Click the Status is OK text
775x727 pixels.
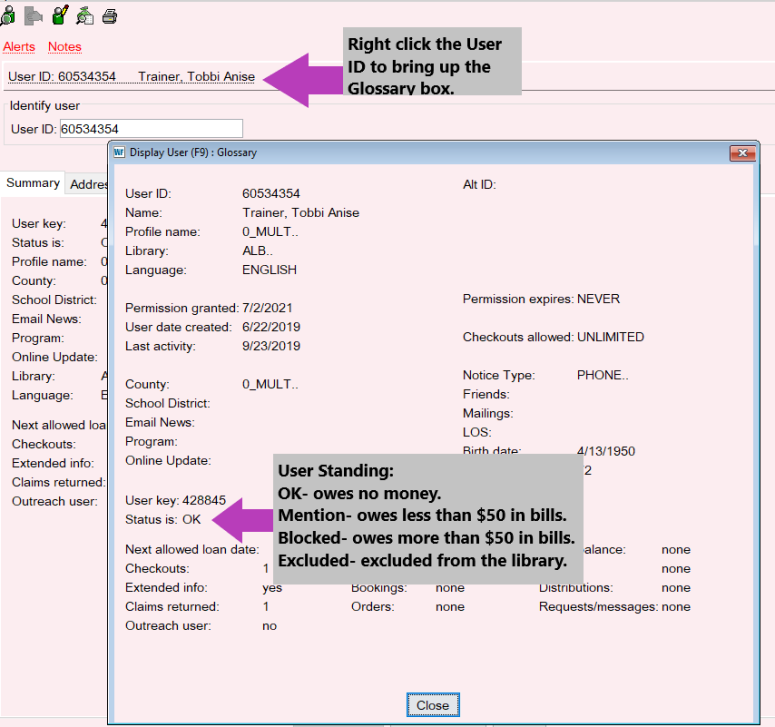(163, 519)
